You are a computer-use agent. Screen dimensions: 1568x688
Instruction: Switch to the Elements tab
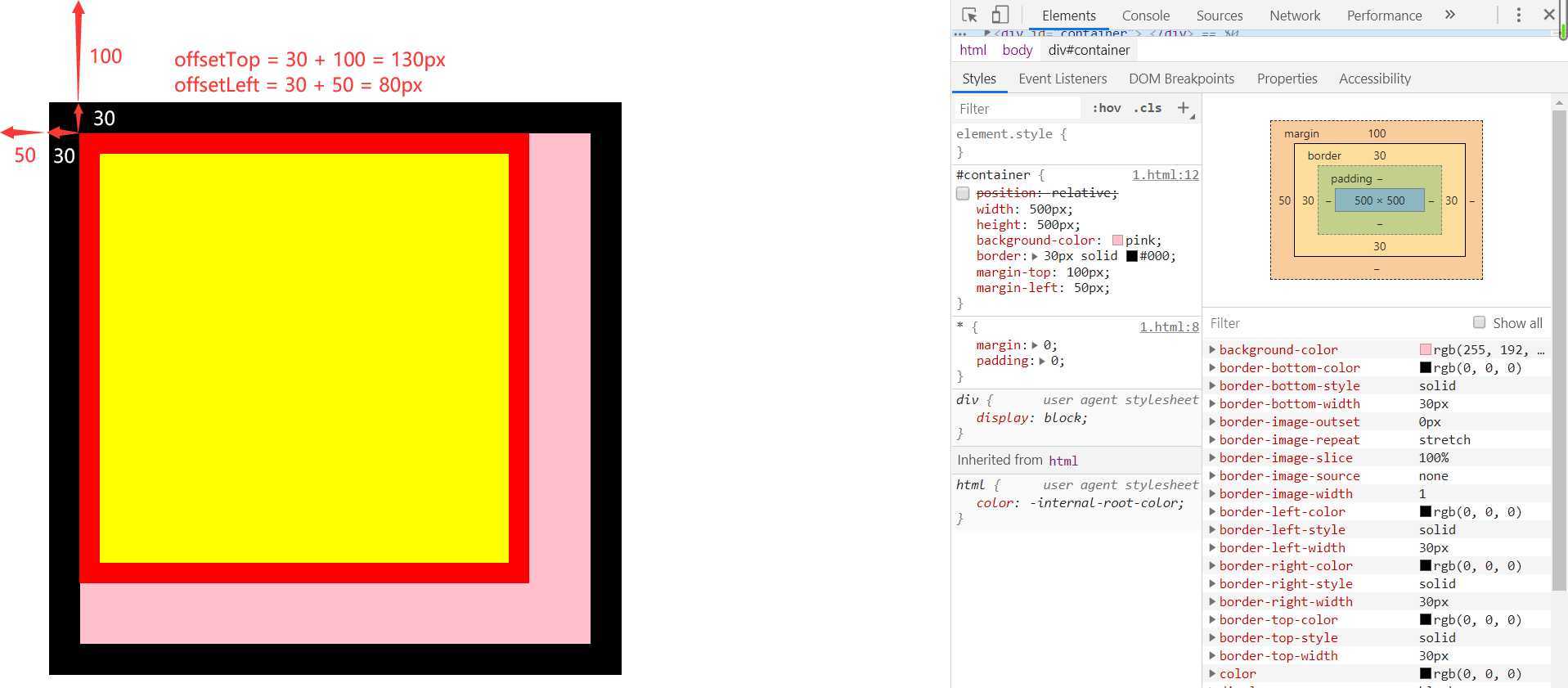(x=1068, y=16)
